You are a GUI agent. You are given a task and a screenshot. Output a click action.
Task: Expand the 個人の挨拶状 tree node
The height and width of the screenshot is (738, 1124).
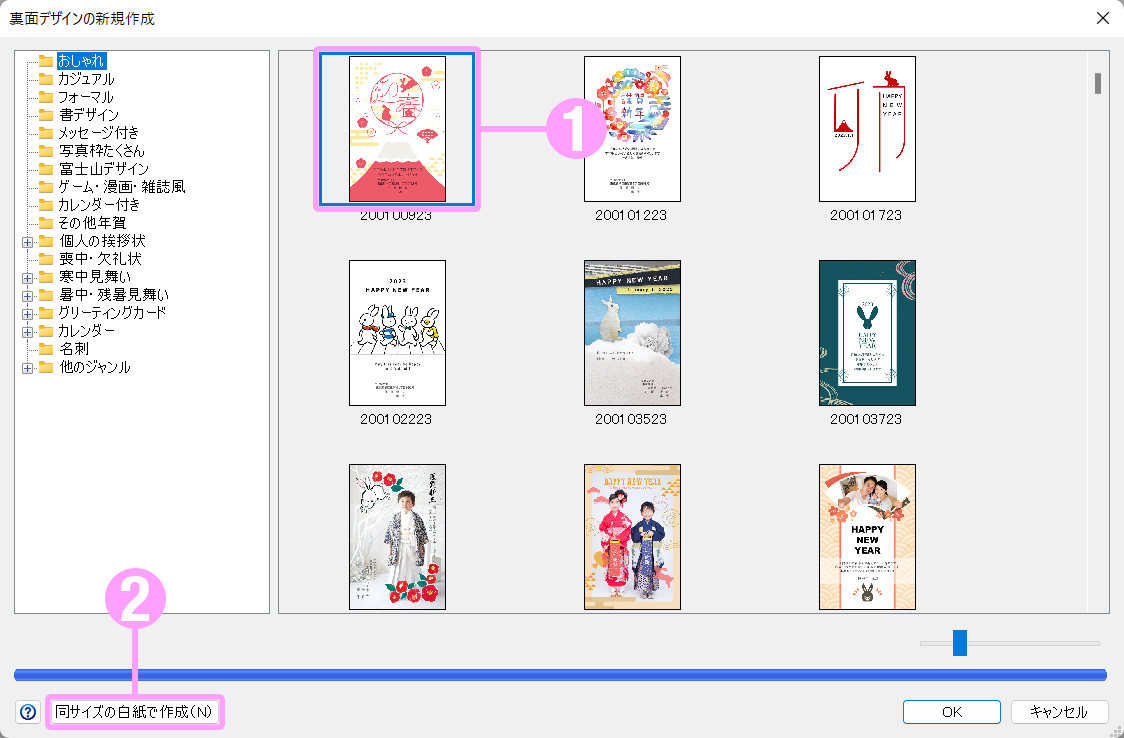coord(28,241)
